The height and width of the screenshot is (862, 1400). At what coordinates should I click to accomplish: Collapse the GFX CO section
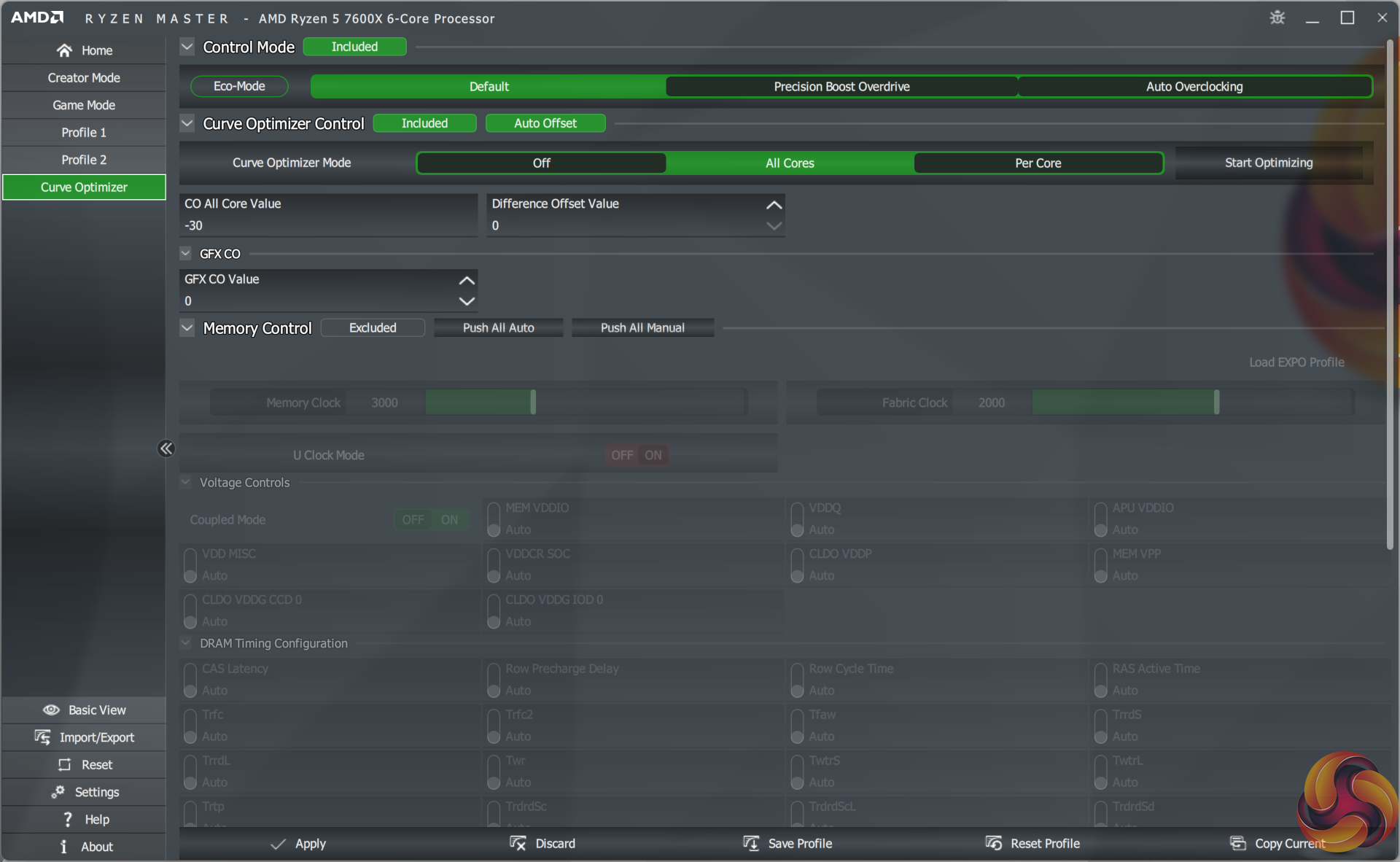(186, 254)
